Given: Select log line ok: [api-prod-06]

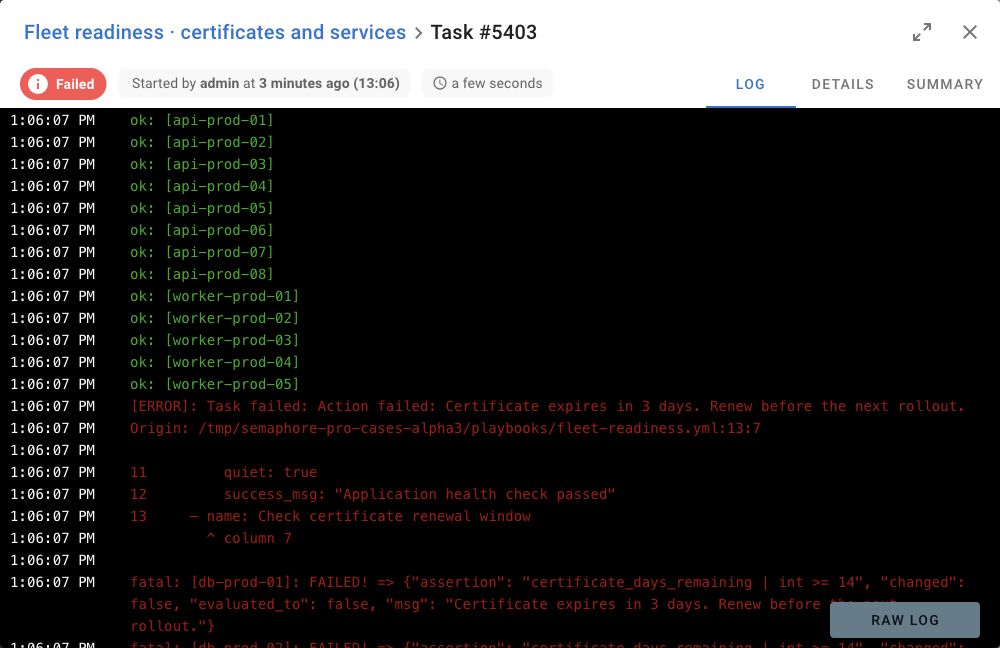Looking at the screenshot, I should tap(202, 230).
